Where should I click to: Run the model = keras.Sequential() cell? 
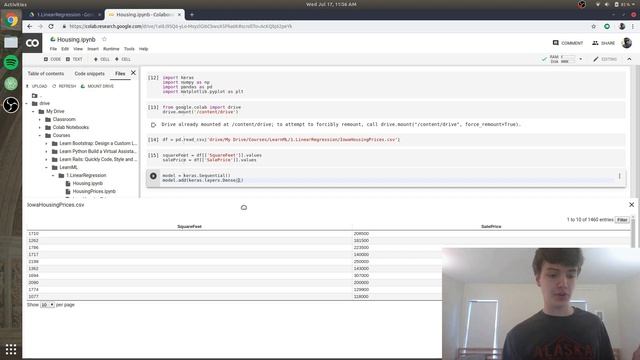[153, 176]
